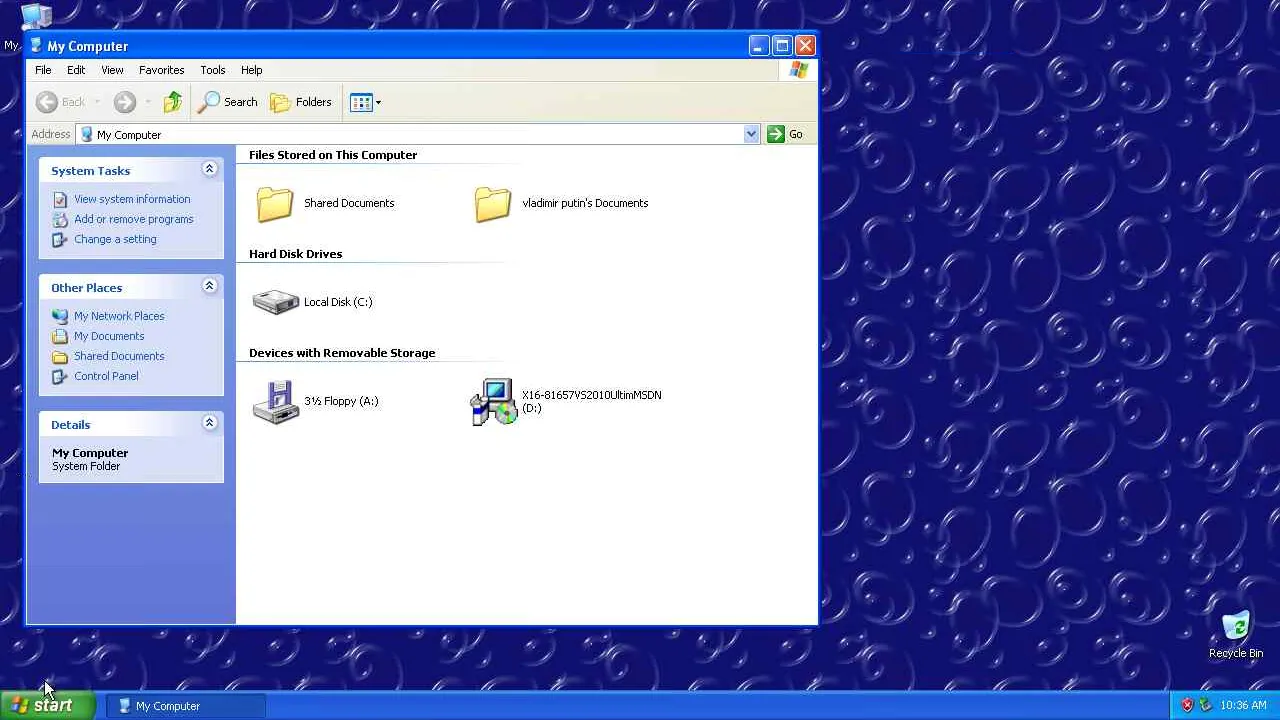Open the Search pane
This screenshot has height=720, width=1280.
pos(228,102)
